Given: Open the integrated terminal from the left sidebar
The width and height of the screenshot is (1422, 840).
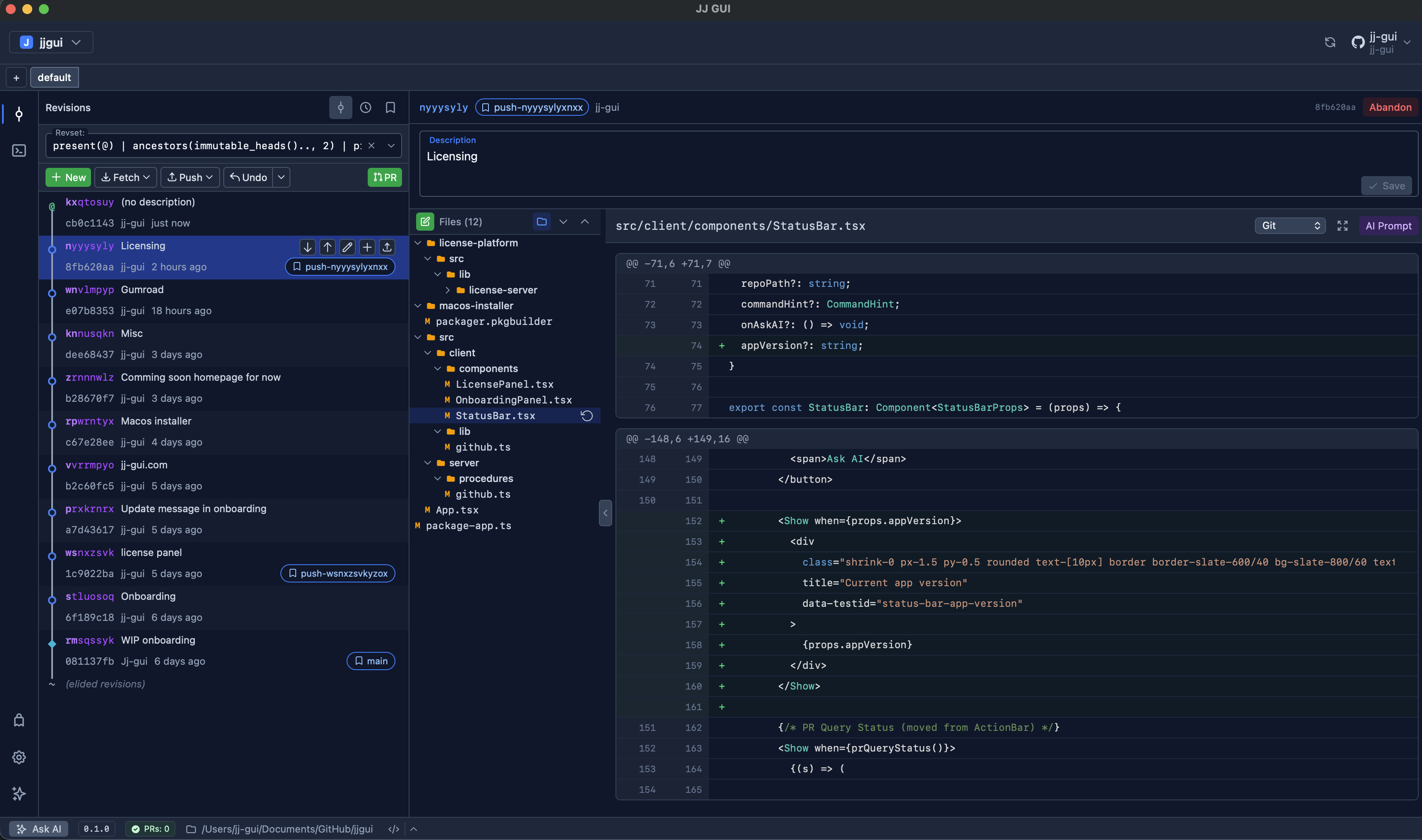Looking at the screenshot, I should pos(19,150).
